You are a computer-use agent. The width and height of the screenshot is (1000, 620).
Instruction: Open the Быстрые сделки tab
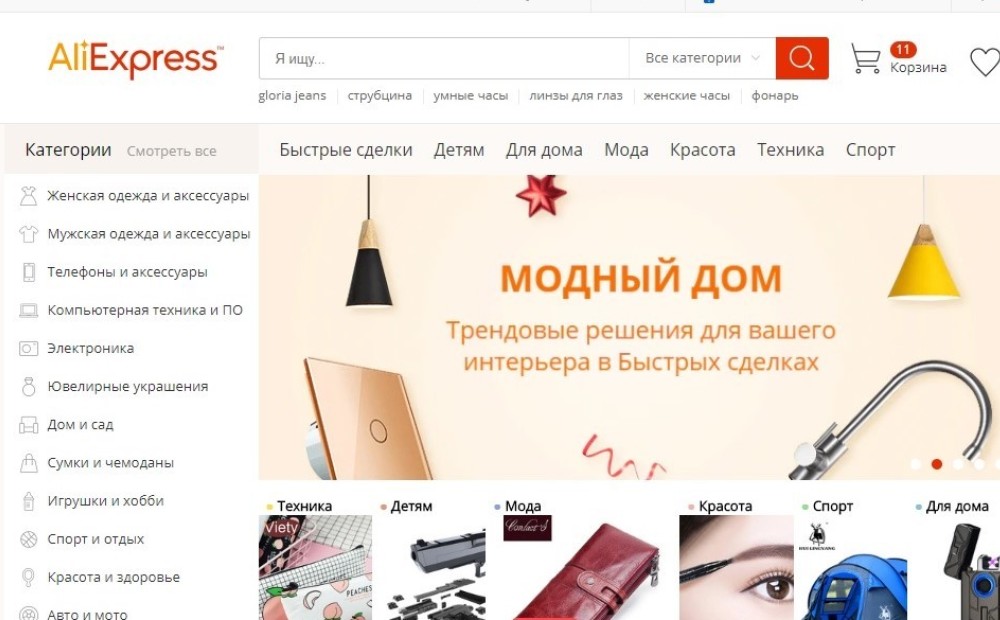(346, 150)
